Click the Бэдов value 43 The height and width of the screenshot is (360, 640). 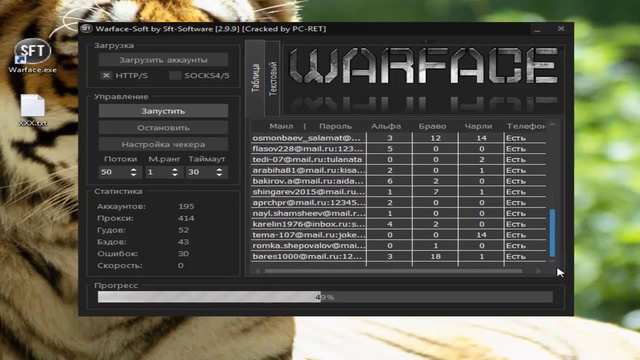183,242
